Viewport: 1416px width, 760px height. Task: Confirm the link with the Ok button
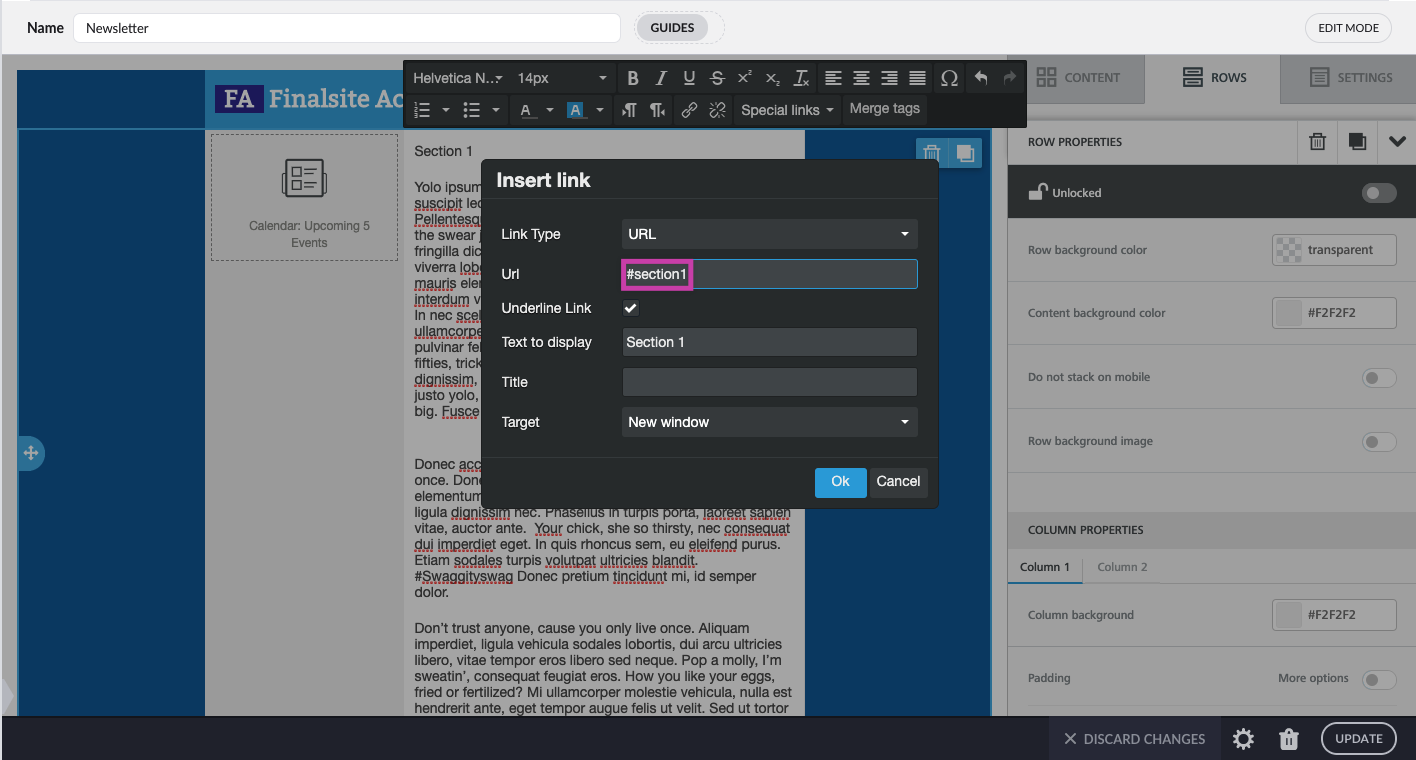tap(840, 482)
